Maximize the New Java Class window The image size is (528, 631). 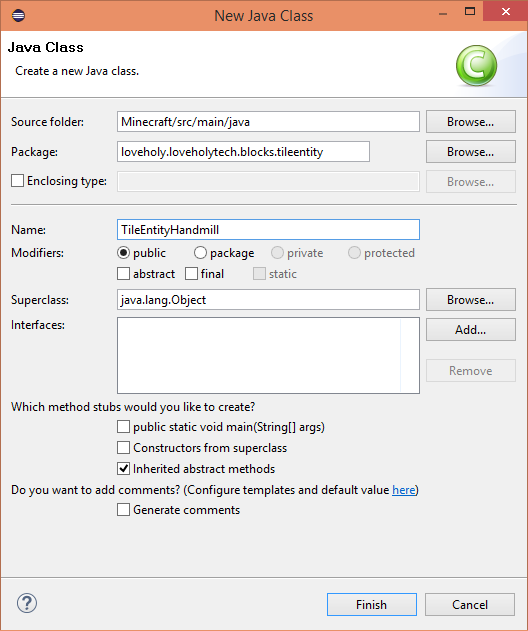coord(470,12)
